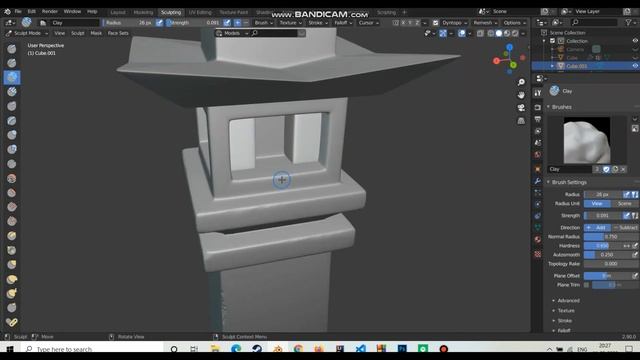Toggle Z axis symmetry in header
Screen dimensions: 640x360
click(x=417, y=23)
